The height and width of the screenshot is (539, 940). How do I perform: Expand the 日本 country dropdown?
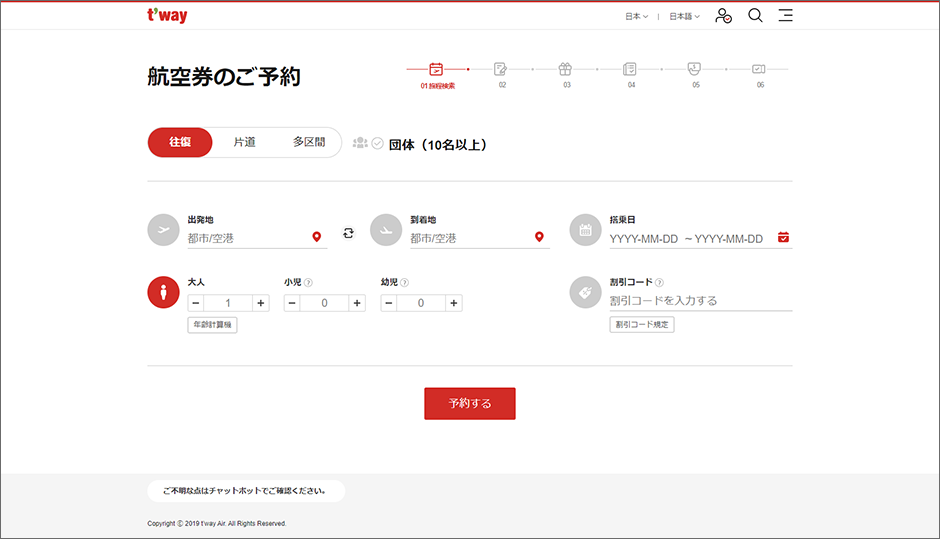coord(636,16)
